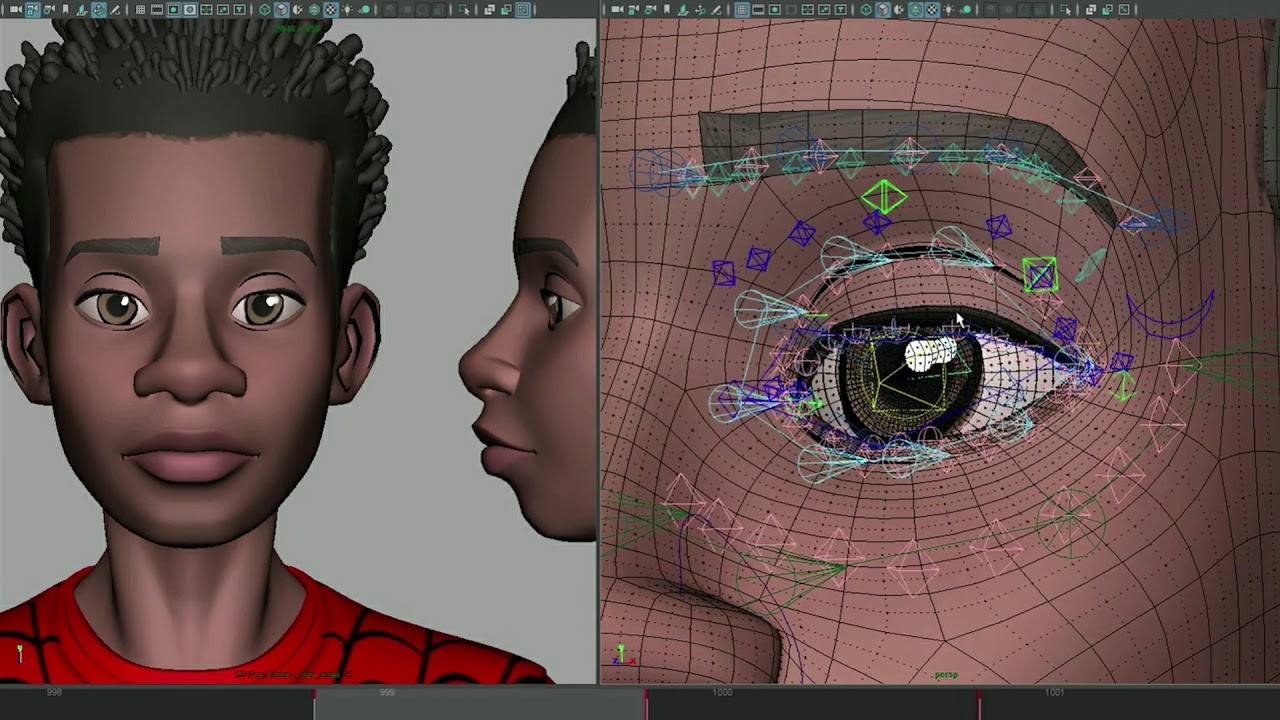
Task: Open Camera Attributes from left viewport toolbar
Action: click(x=49, y=10)
